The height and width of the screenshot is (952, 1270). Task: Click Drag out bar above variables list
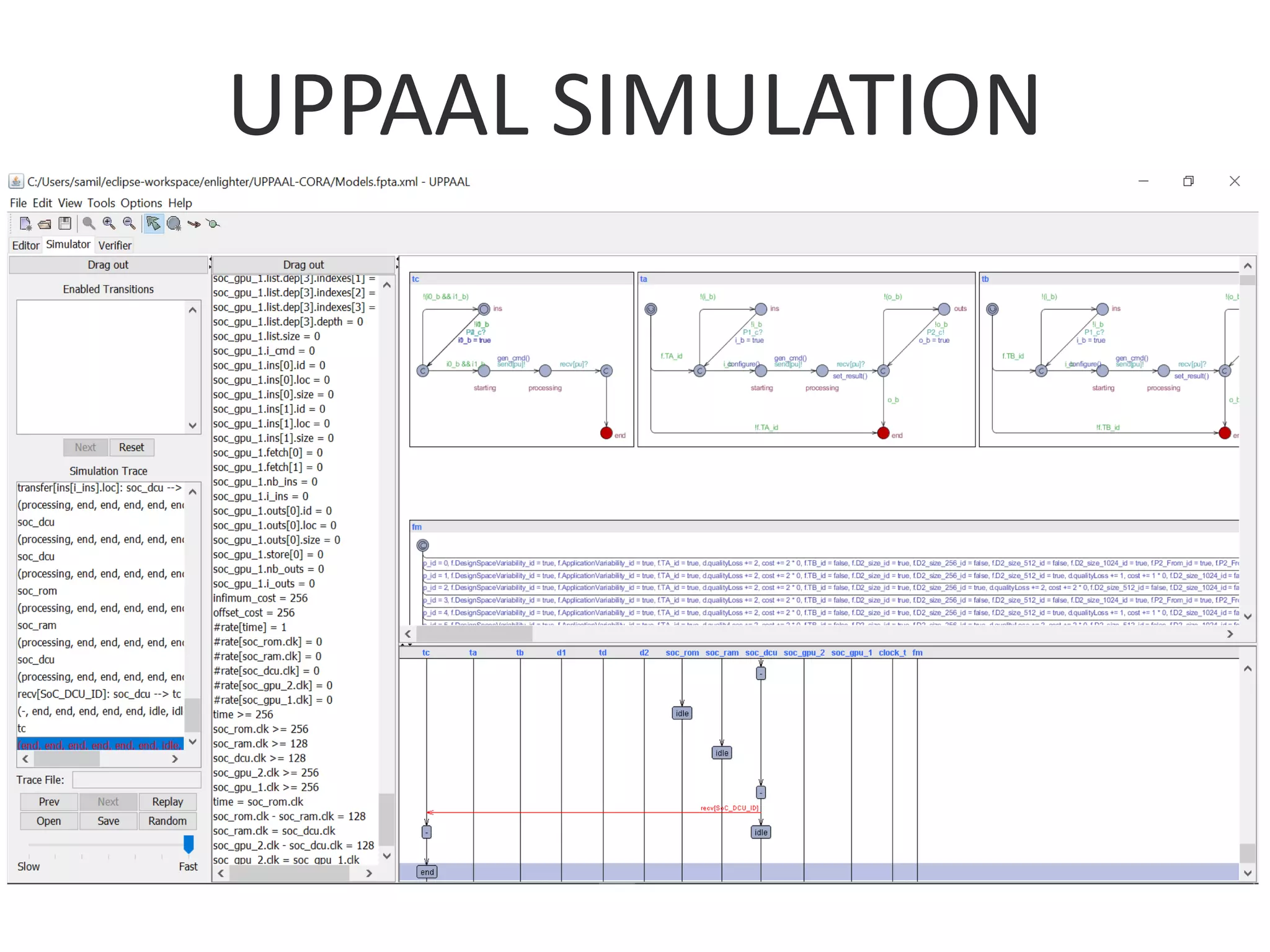(303, 265)
